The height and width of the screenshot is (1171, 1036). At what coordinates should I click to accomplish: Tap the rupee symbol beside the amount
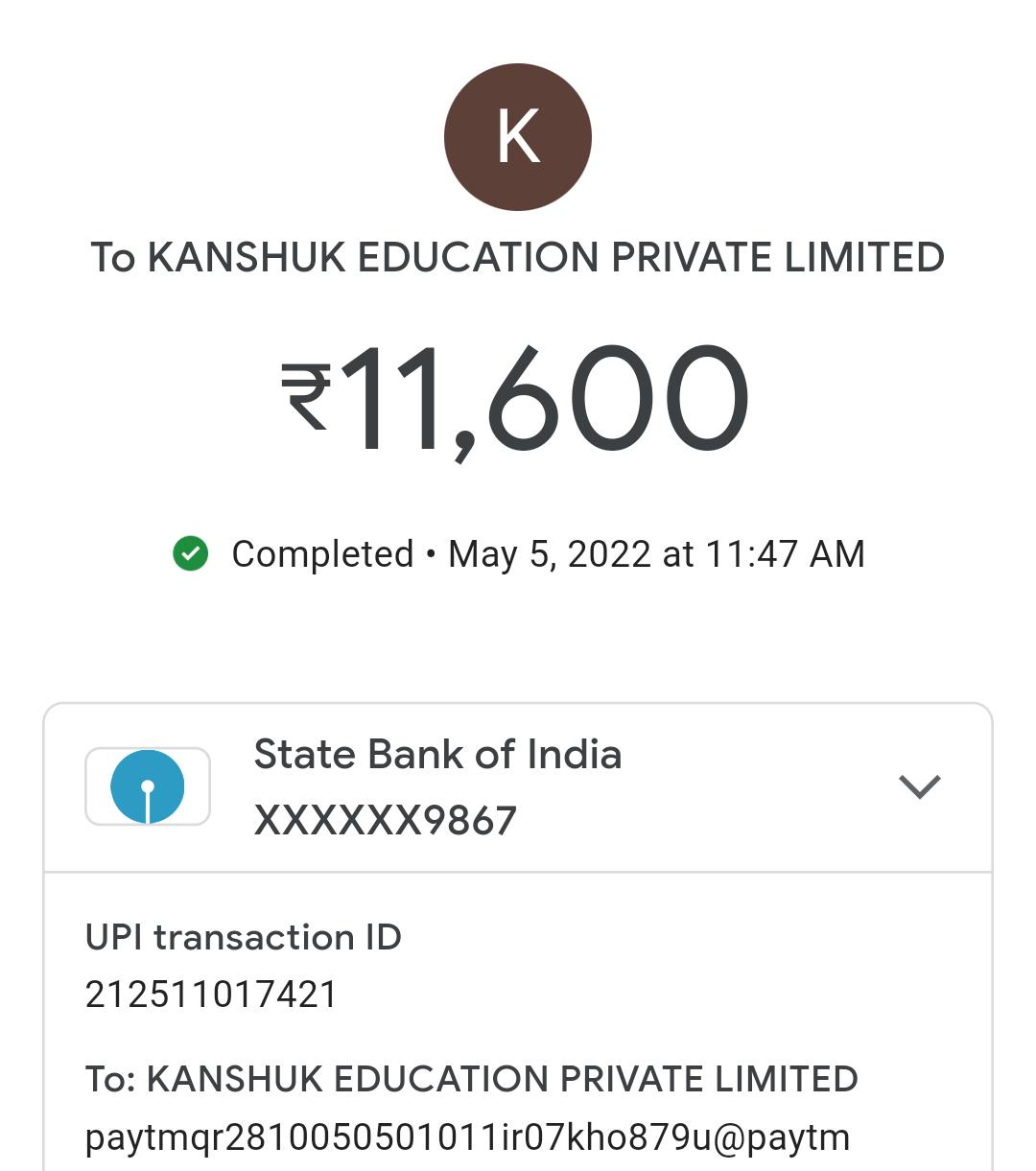306,397
